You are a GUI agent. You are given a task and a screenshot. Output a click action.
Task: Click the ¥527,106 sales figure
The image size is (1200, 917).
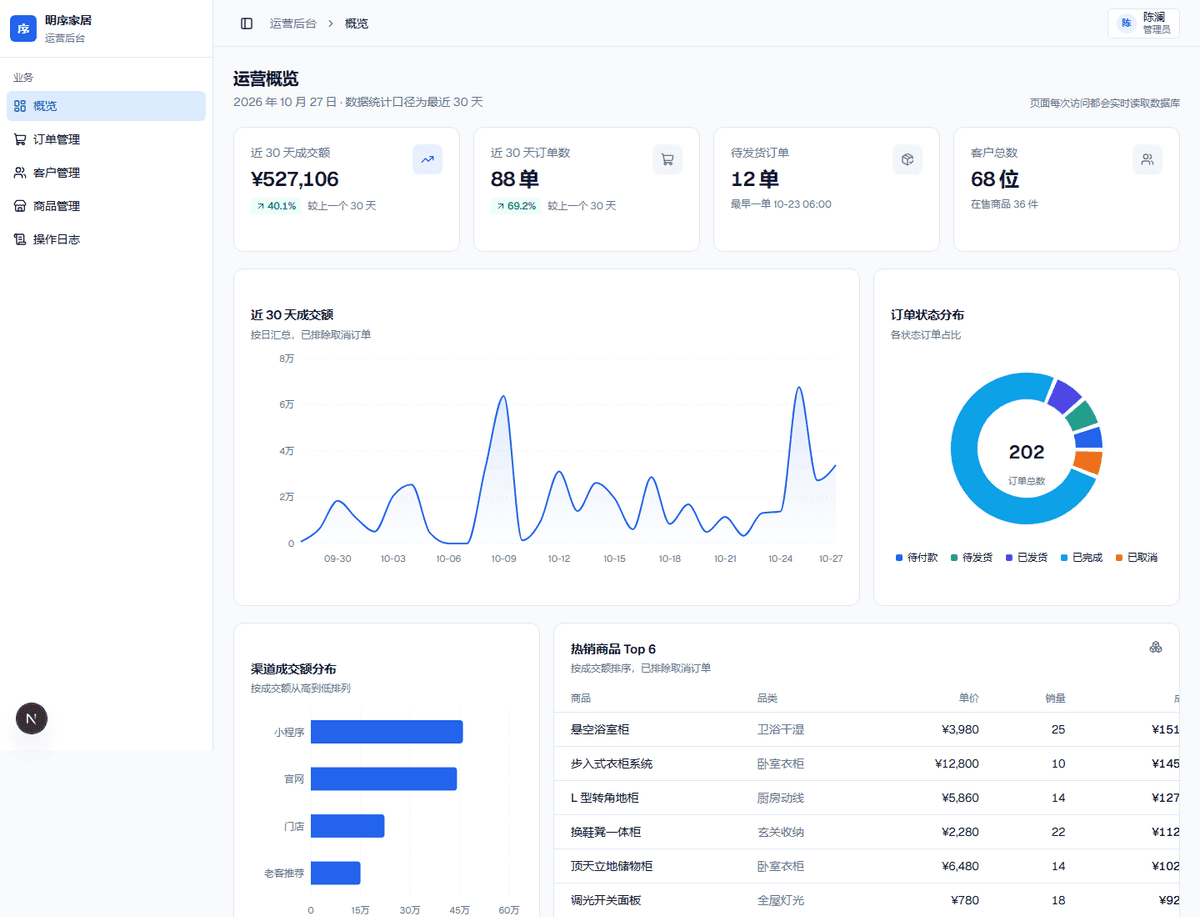pos(295,179)
